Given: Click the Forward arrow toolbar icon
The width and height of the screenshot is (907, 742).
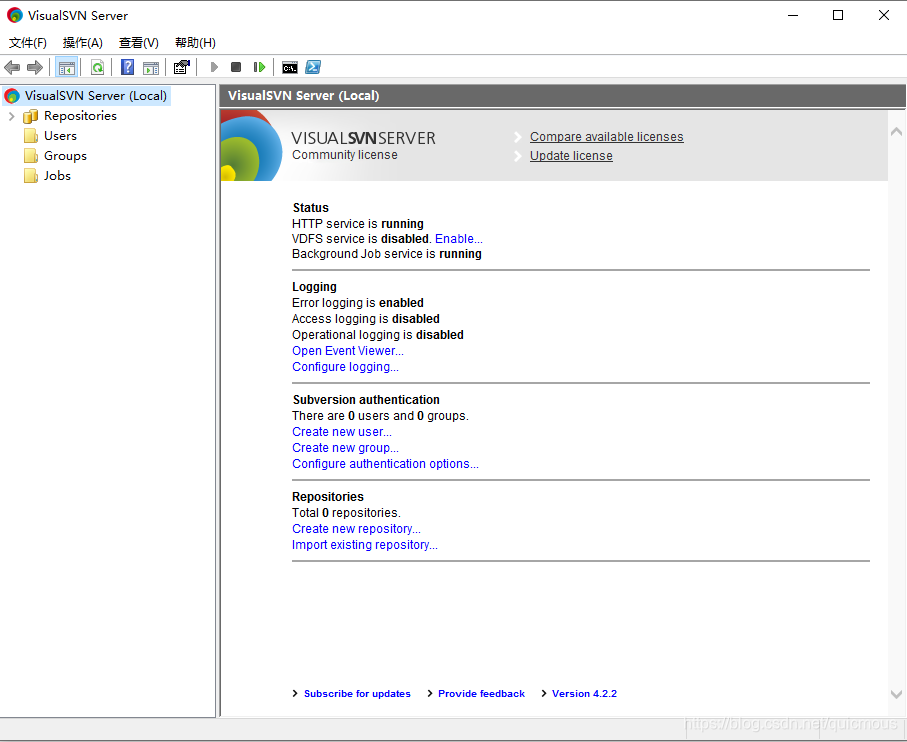Looking at the screenshot, I should [35, 68].
